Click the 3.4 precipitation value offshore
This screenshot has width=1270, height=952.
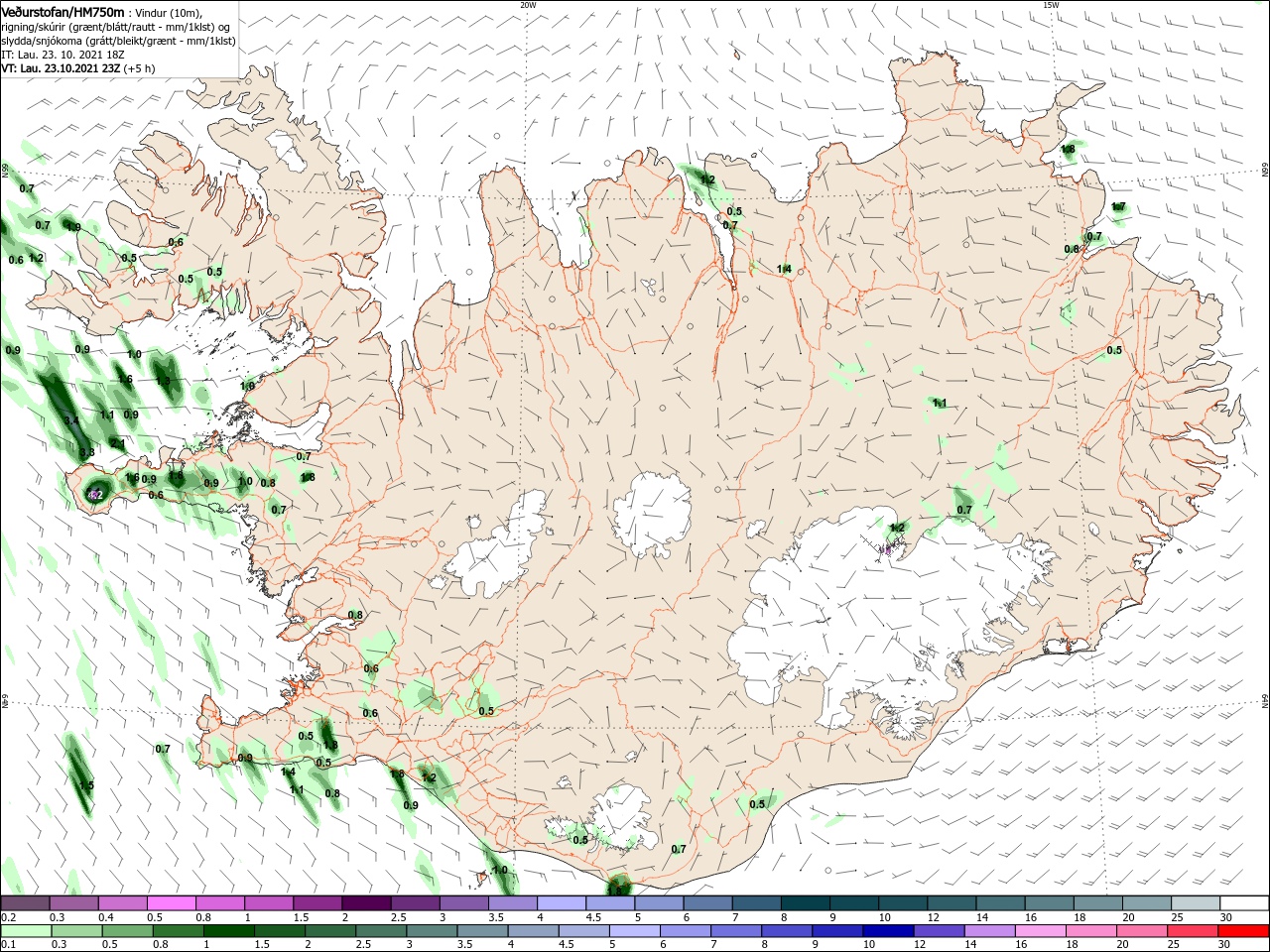pos(71,421)
